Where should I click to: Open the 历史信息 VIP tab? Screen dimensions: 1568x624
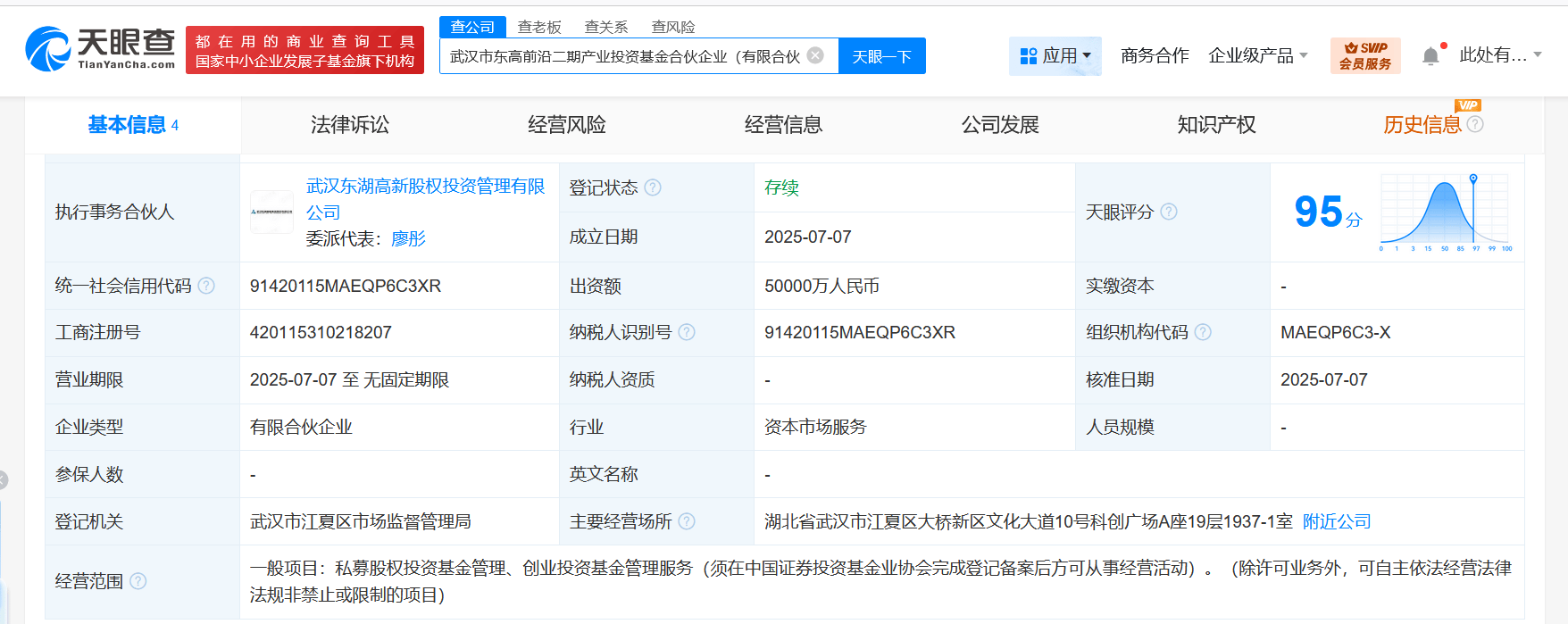click(1422, 125)
